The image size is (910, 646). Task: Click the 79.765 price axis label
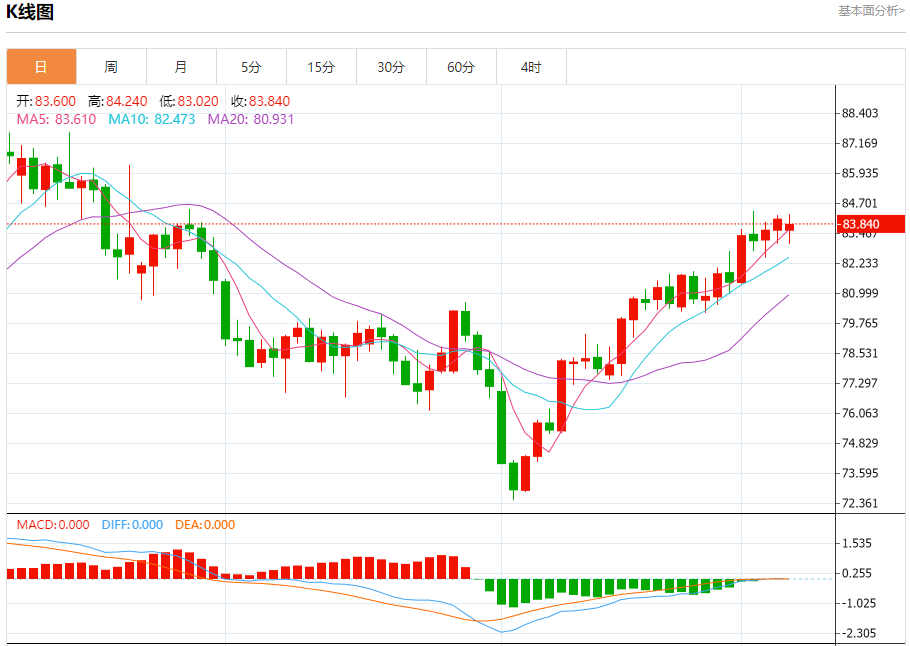tap(860, 323)
